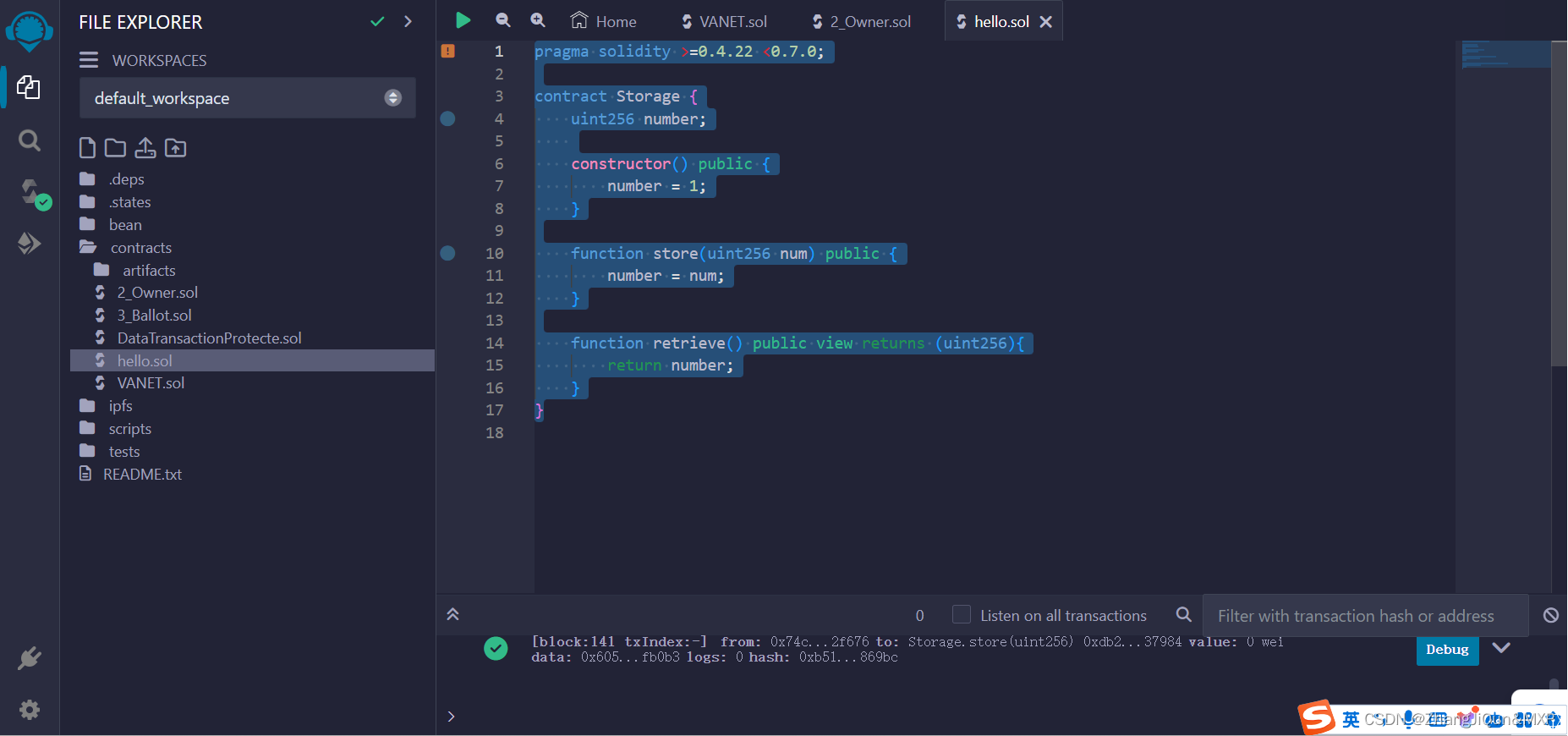This screenshot has height=736, width=1568.
Task: Click the zoom in magnifier icon
Action: coord(538,20)
